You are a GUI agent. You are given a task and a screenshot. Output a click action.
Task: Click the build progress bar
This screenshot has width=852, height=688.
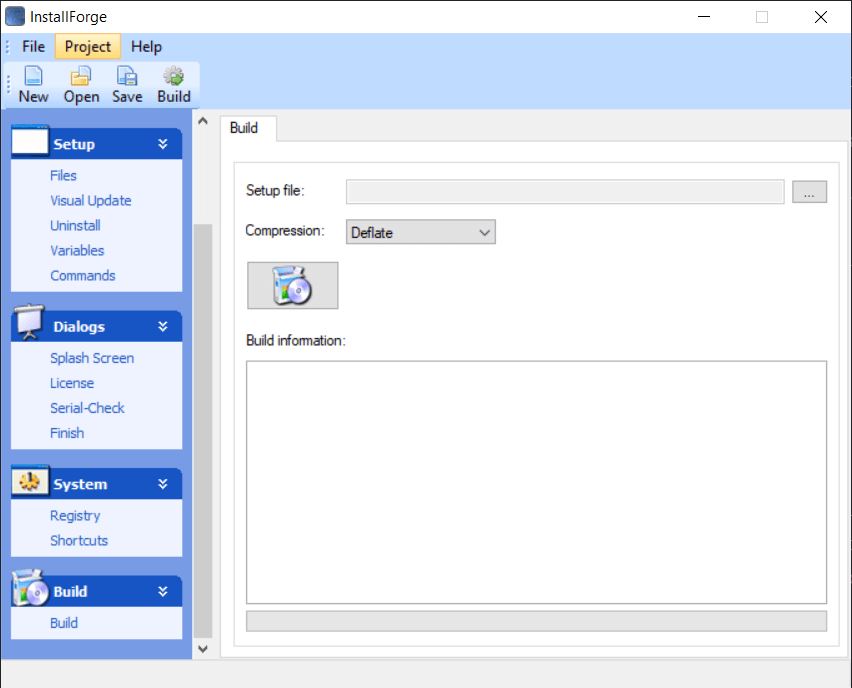click(x=536, y=621)
